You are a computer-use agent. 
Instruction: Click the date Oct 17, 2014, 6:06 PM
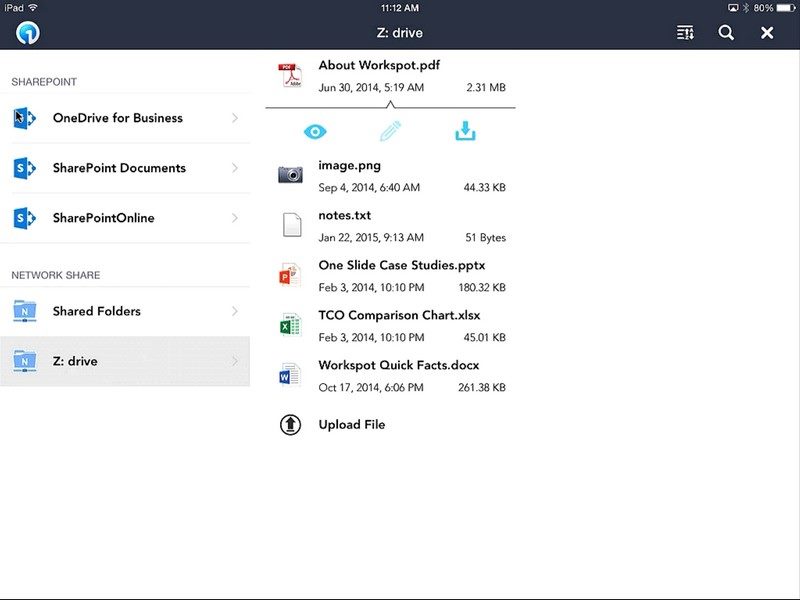click(x=371, y=388)
